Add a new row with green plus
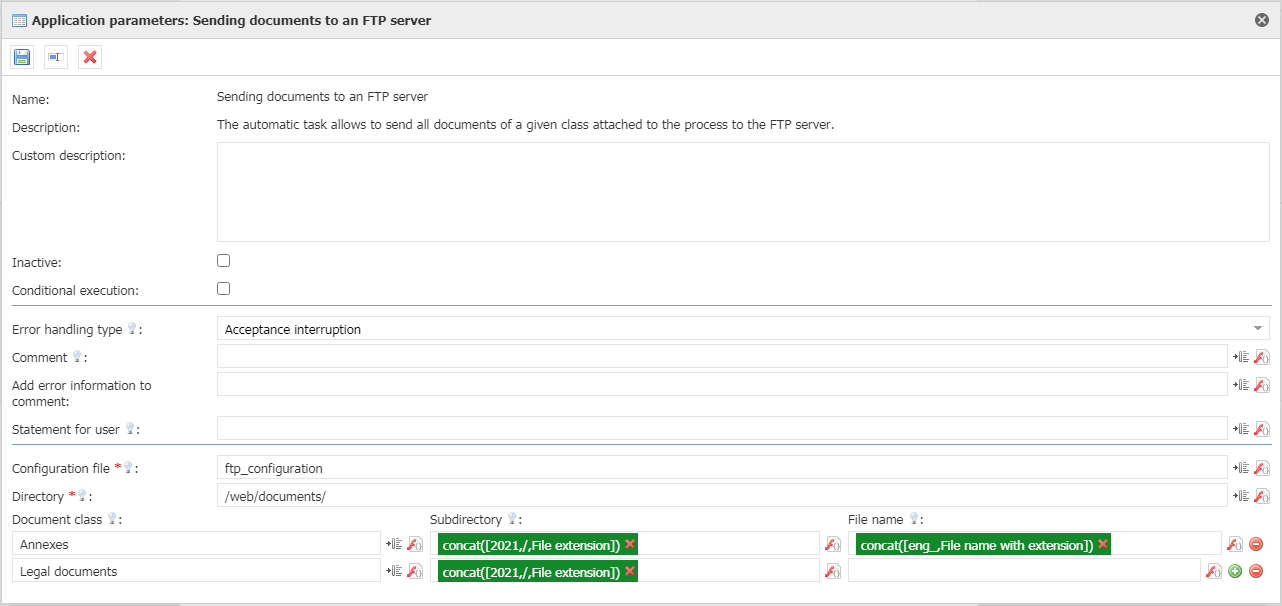The width and height of the screenshot is (1282, 606). pyautogui.click(x=1235, y=572)
